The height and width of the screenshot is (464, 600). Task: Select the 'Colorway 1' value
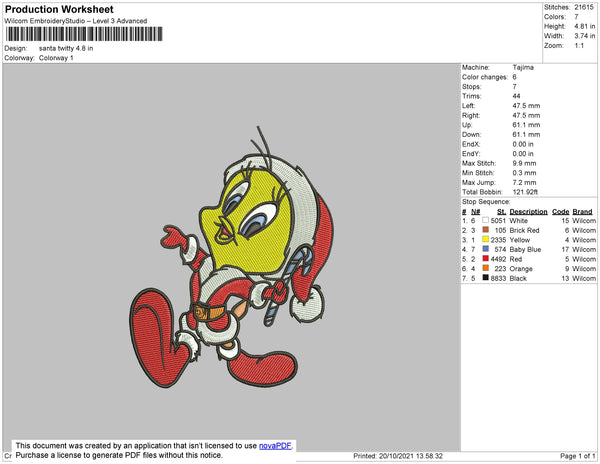coord(56,58)
